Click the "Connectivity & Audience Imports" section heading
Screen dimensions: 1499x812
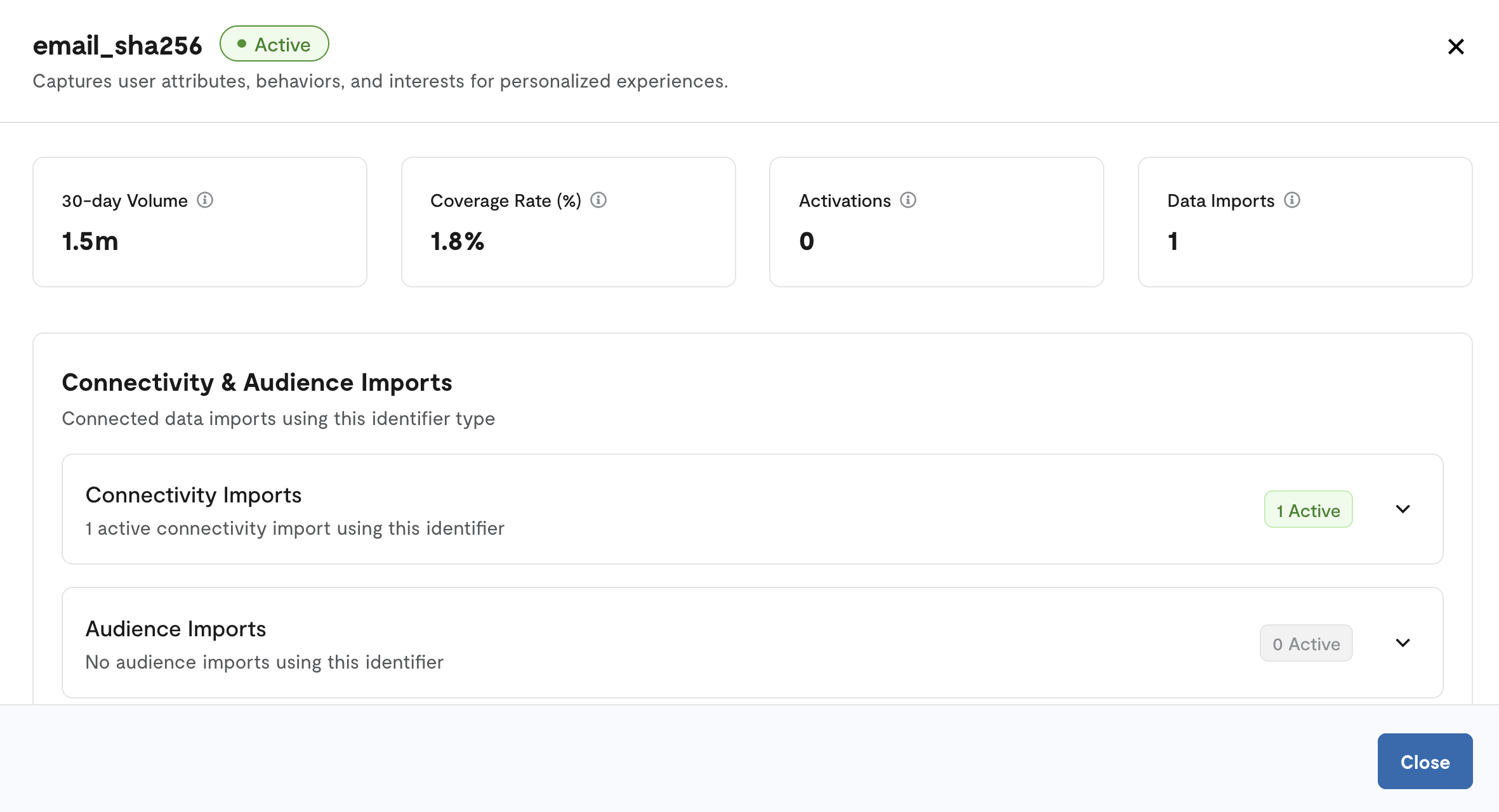(x=257, y=383)
